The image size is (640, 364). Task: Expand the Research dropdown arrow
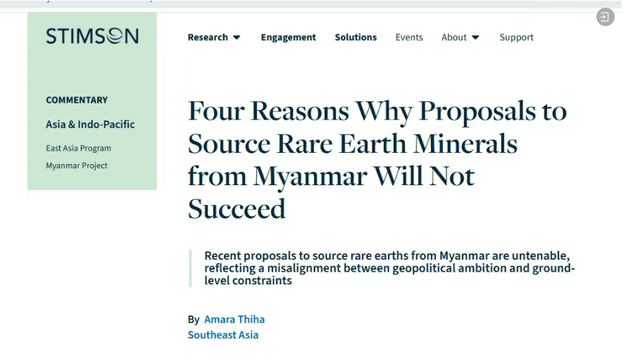(237, 38)
